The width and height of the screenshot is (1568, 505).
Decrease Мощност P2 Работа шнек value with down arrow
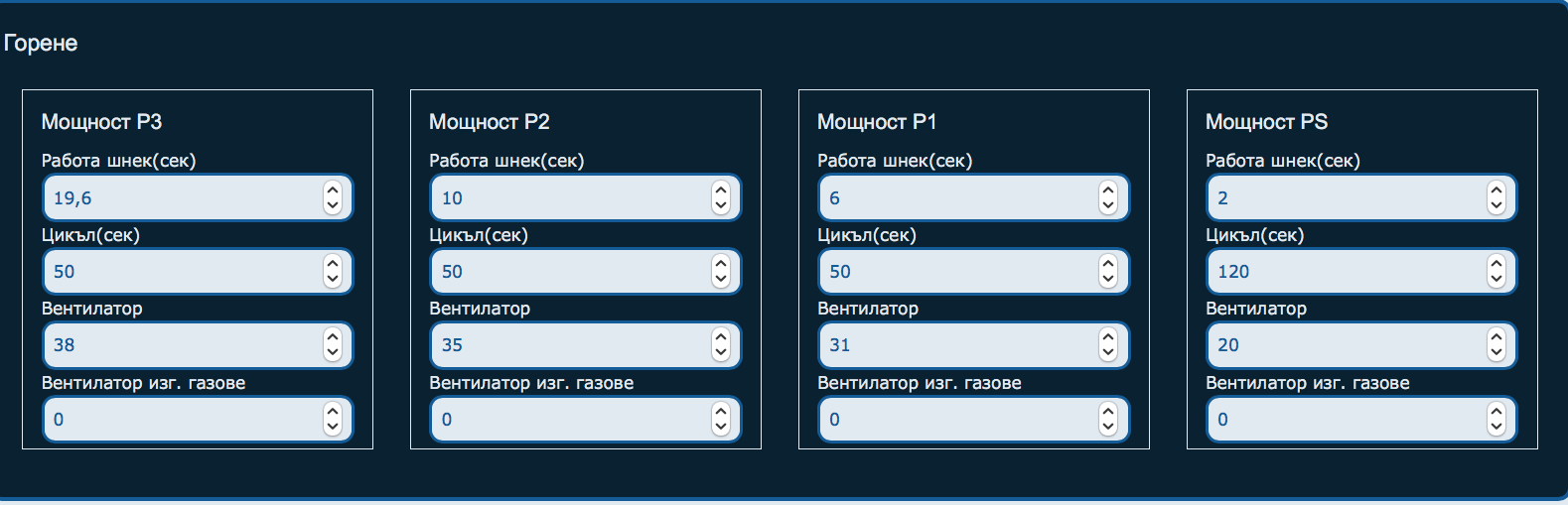coord(721,206)
